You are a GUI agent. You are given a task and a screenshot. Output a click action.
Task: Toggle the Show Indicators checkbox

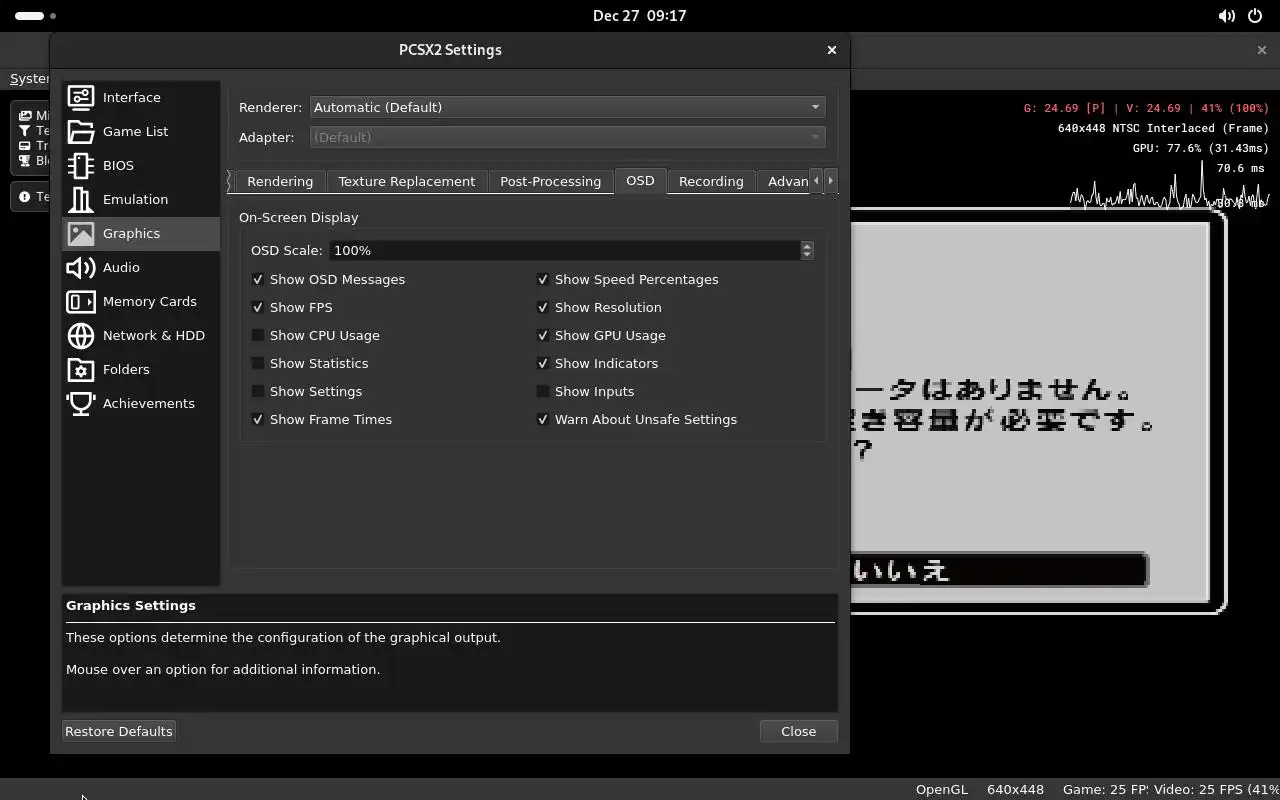(543, 363)
